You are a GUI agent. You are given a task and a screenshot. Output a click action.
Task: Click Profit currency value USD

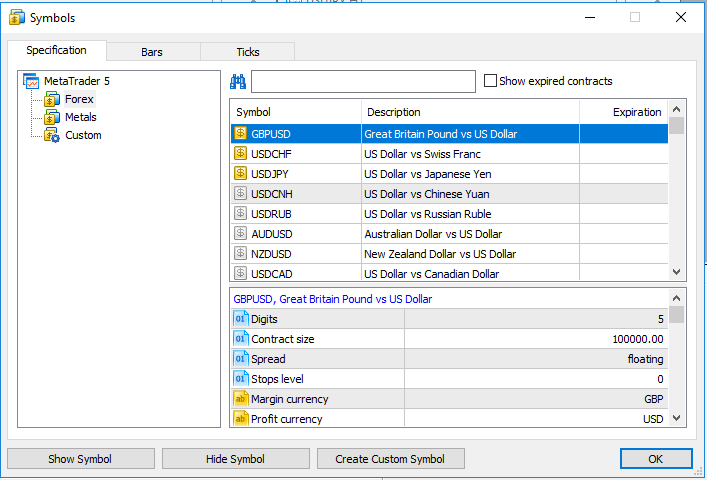coord(653,419)
